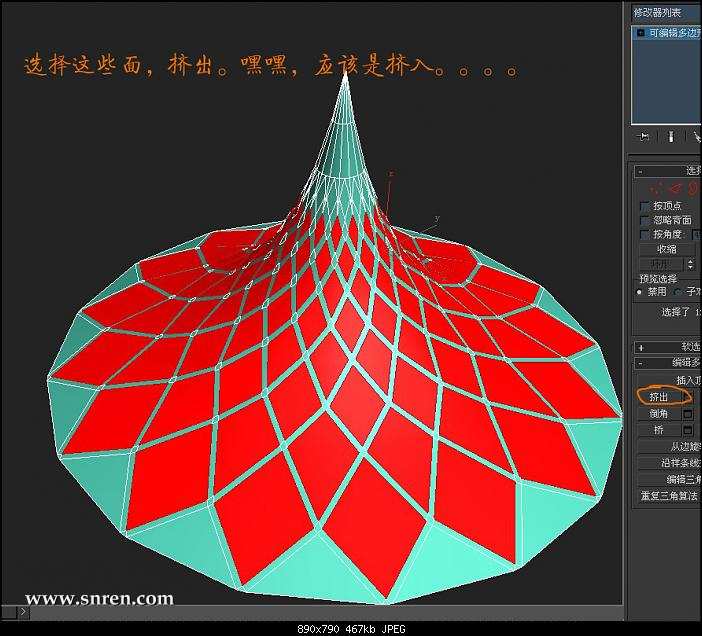
Task: Click the 倒角 bevel button
Action: pos(659,414)
